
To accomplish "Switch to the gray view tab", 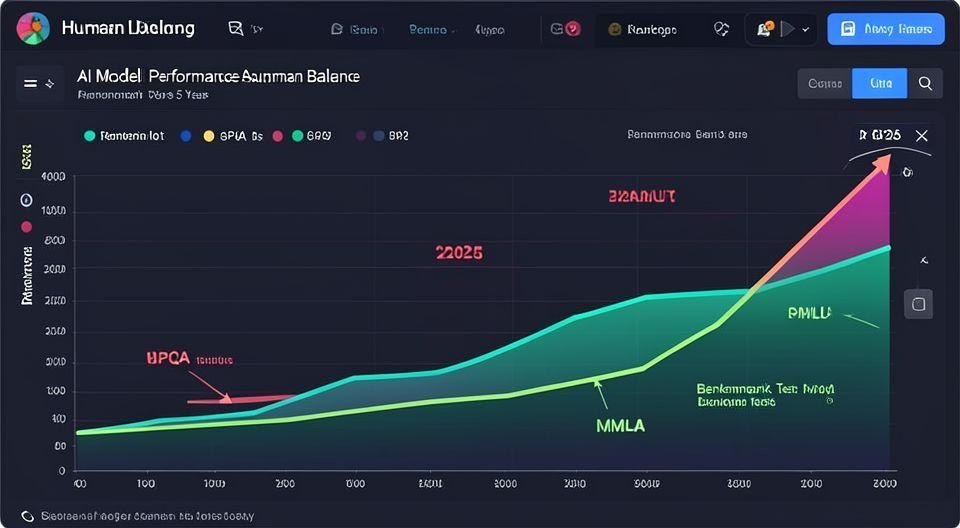I will tap(824, 83).
